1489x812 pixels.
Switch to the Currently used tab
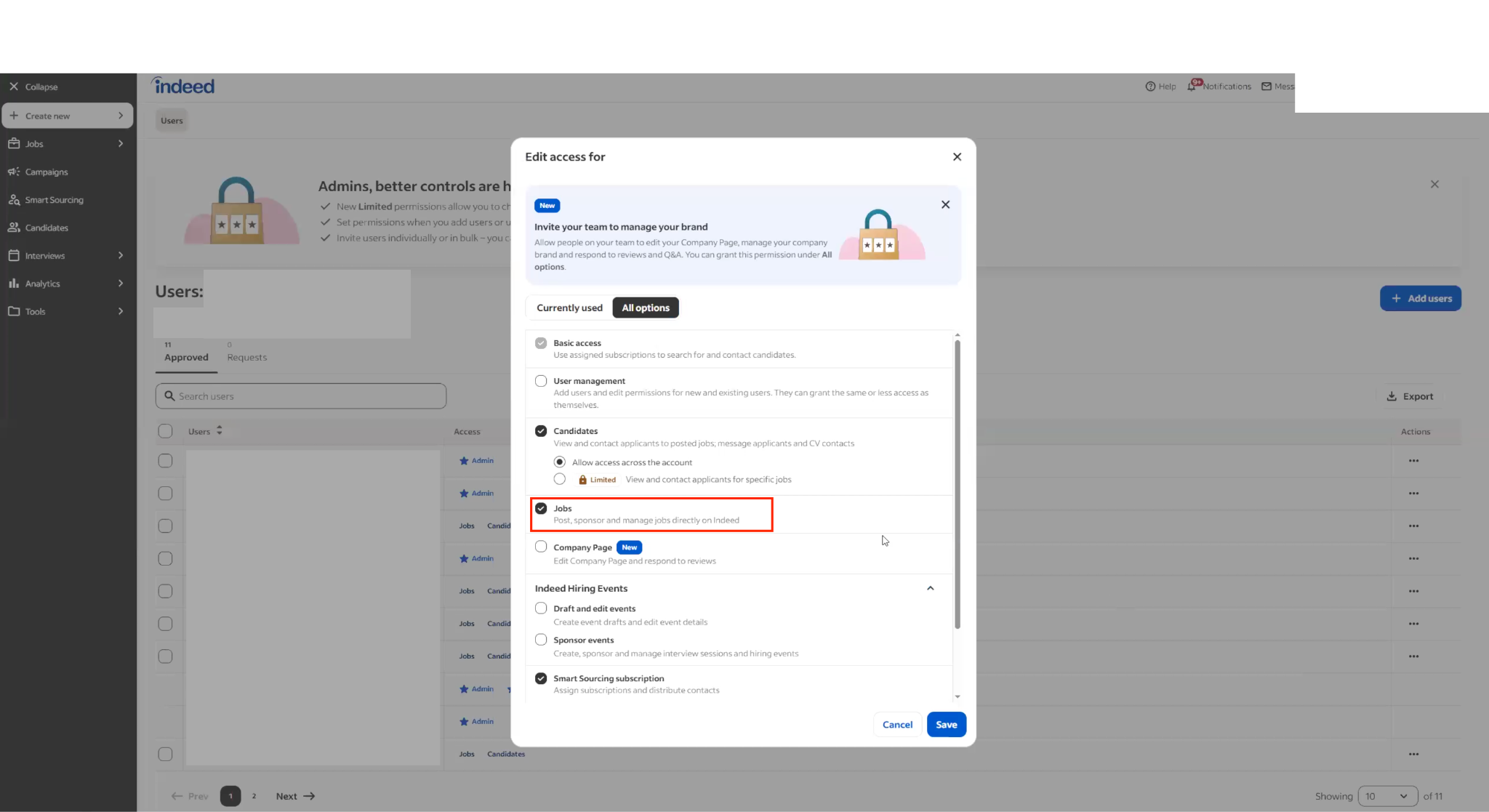[x=569, y=307]
